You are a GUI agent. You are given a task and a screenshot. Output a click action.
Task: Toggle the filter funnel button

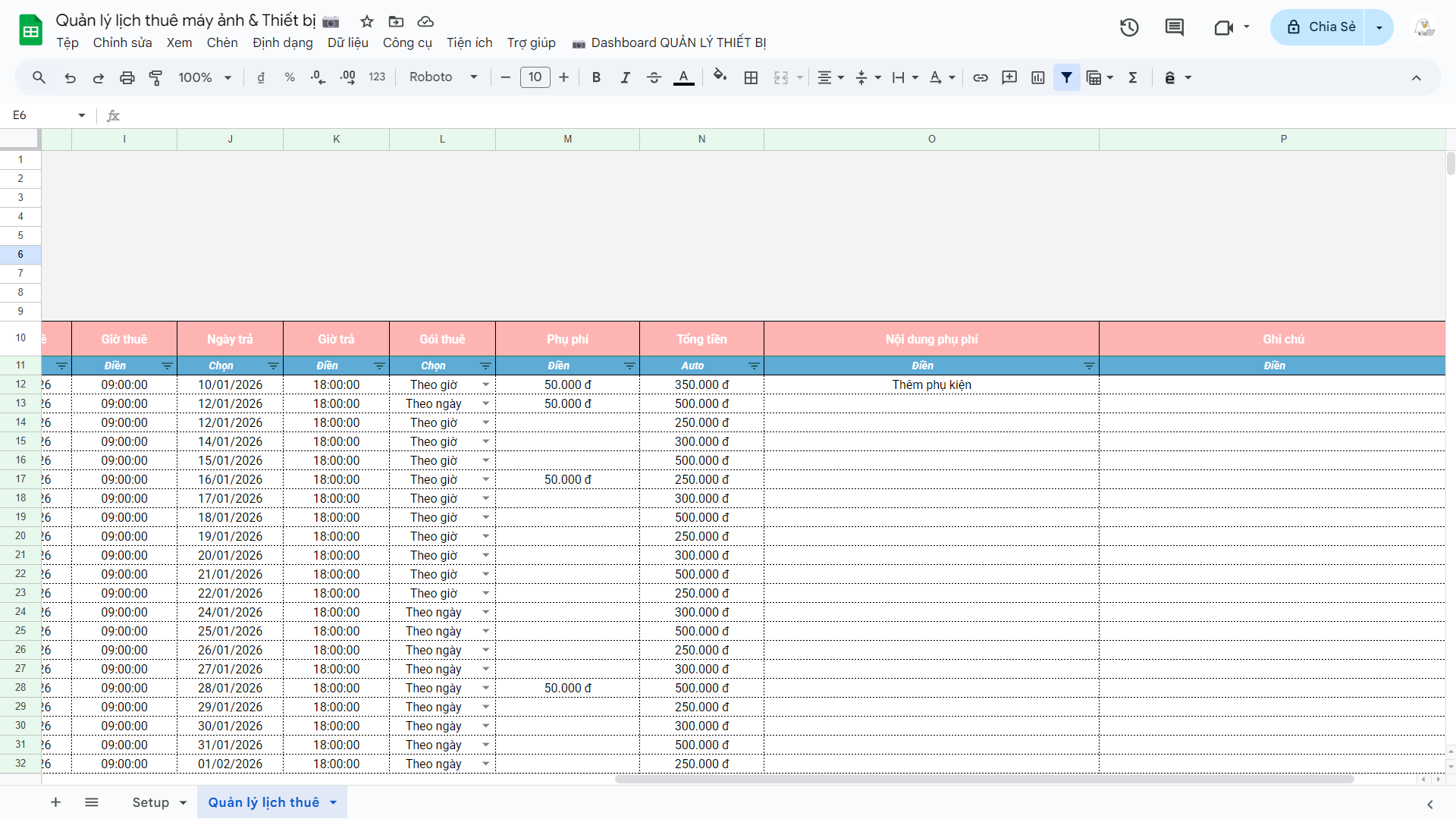click(1066, 77)
